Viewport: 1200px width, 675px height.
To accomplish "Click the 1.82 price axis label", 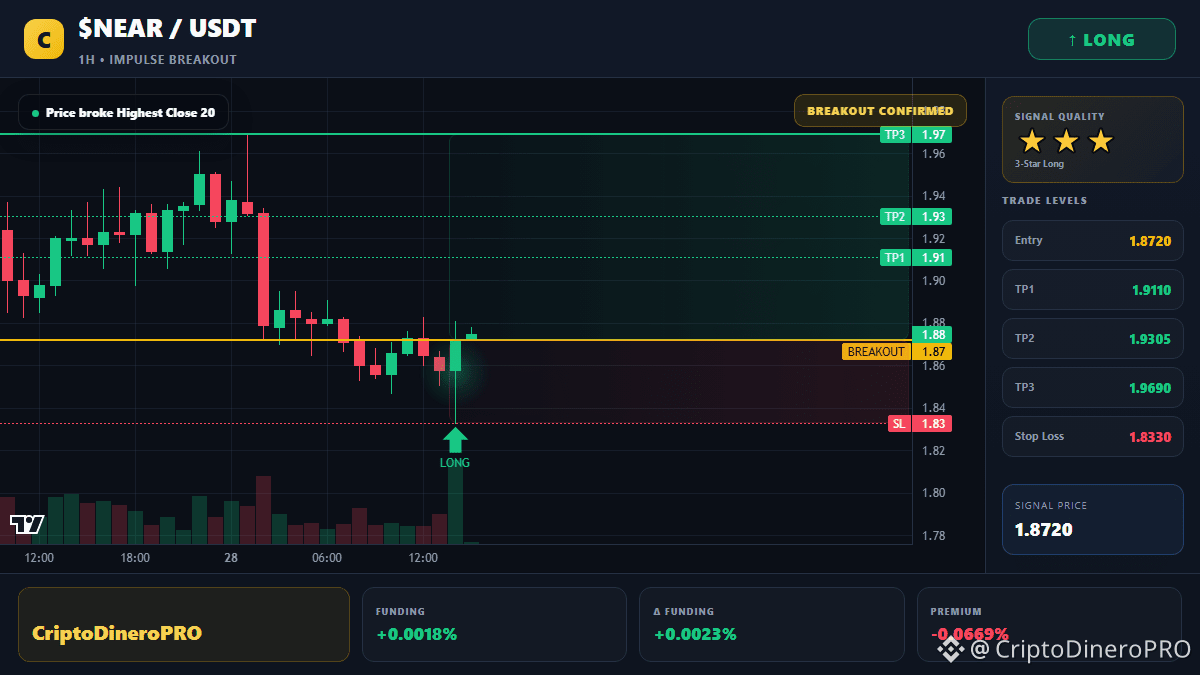I will [935, 451].
